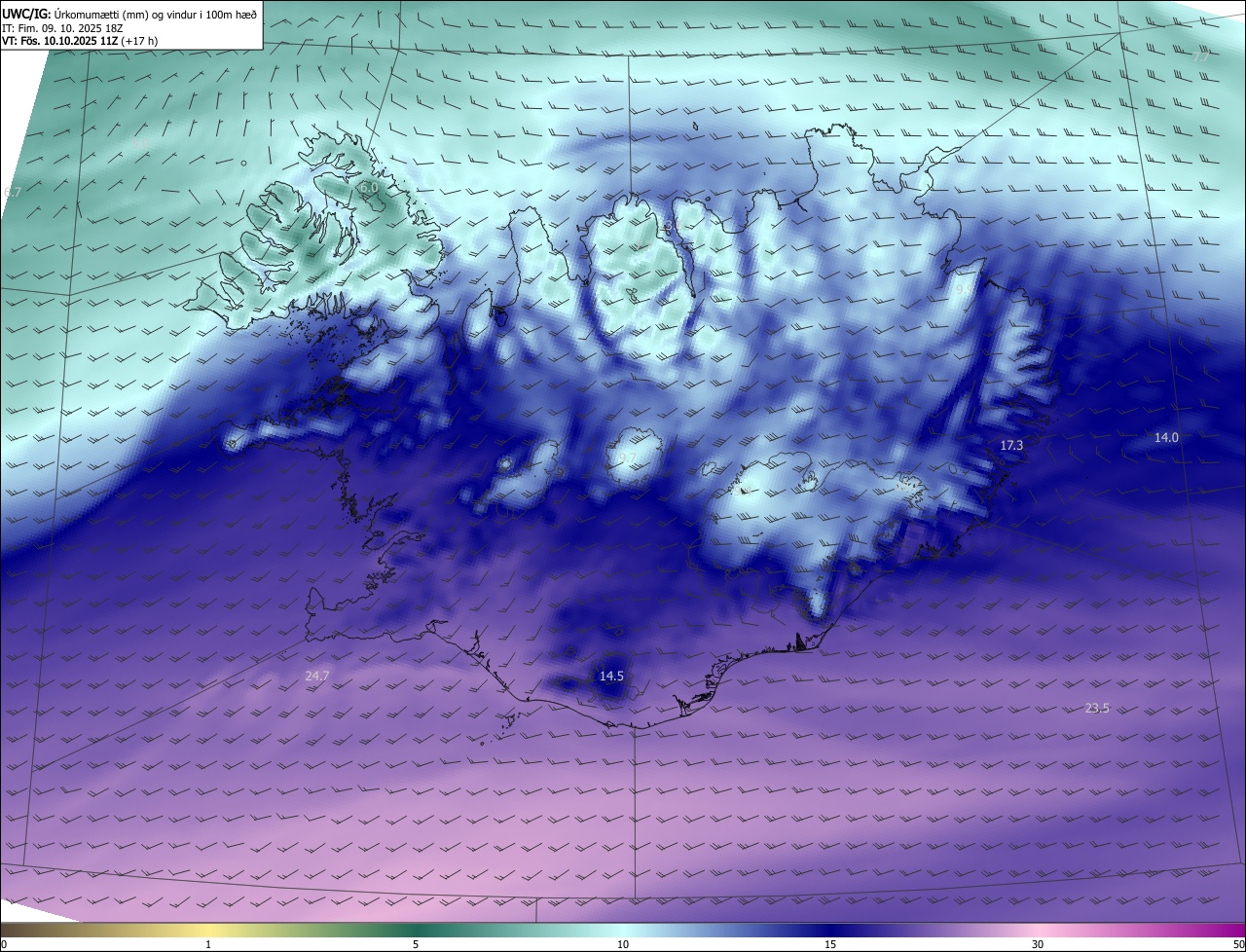Click the 24.7 value southwest of Iceland
The height and width of the screenshot is (952, 1246).
coord(317,676)
